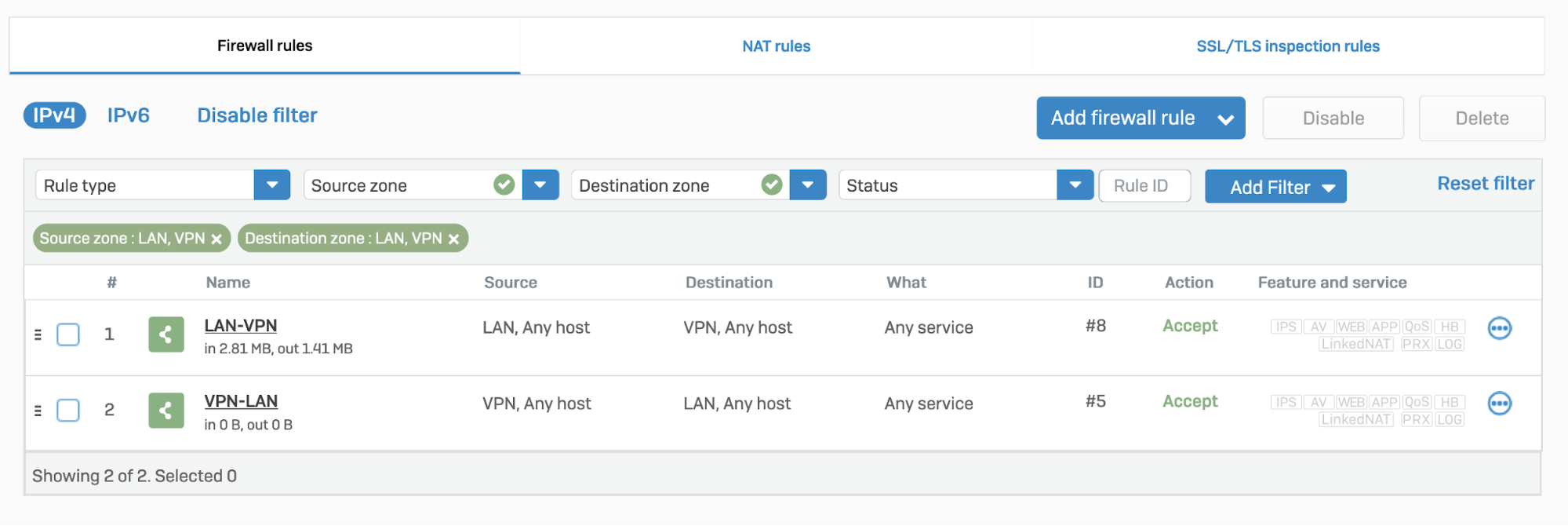Grab the drag handle of rule 1
The width and height of the screenshot is (1568, 526).
point(38,334)
